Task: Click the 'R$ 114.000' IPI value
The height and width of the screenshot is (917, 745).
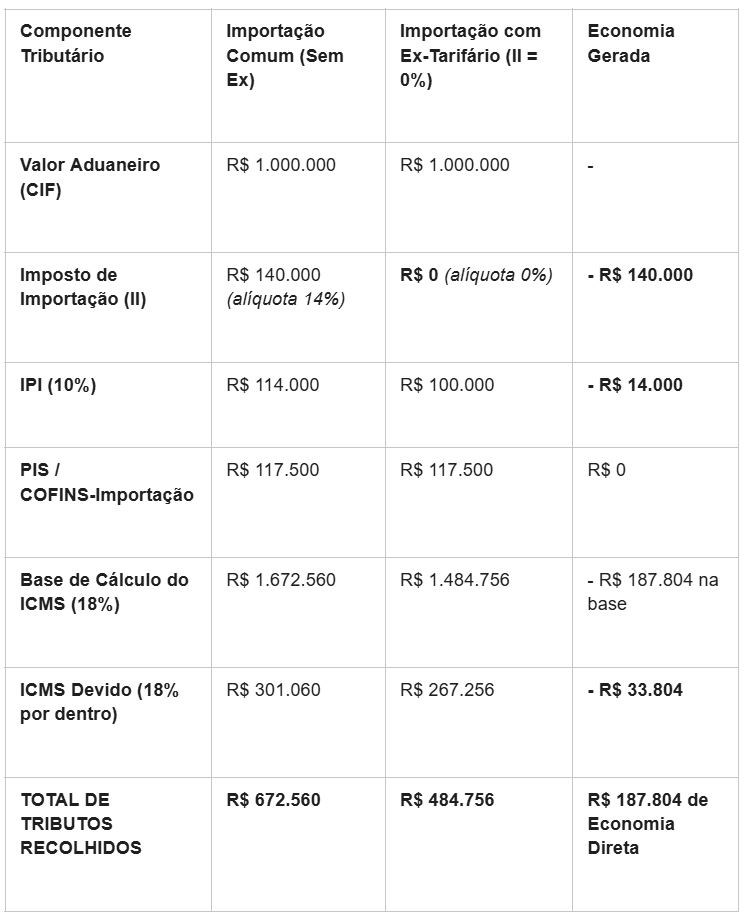Action: coord(273,385)
